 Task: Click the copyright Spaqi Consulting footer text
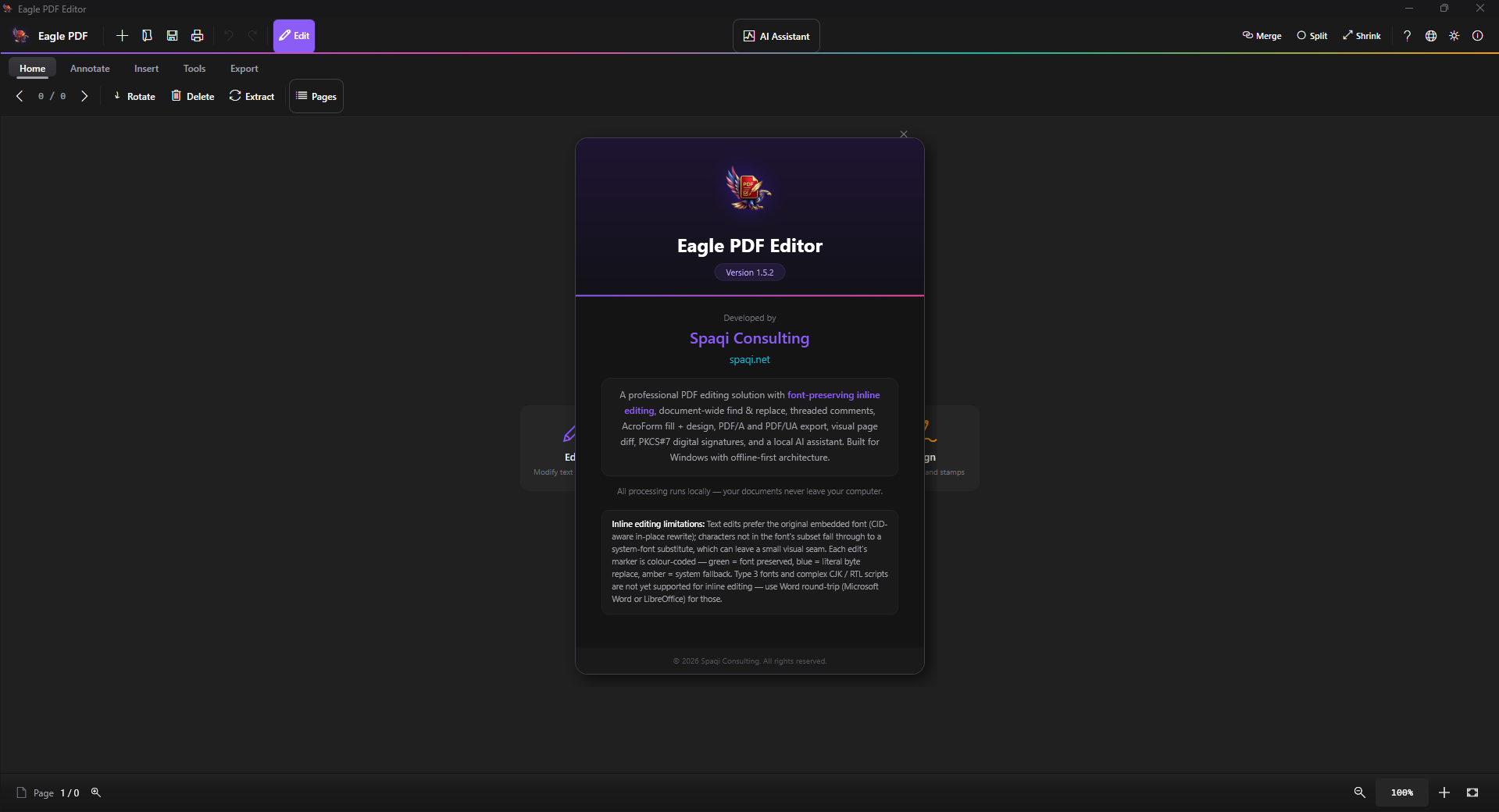pos(750,661)
